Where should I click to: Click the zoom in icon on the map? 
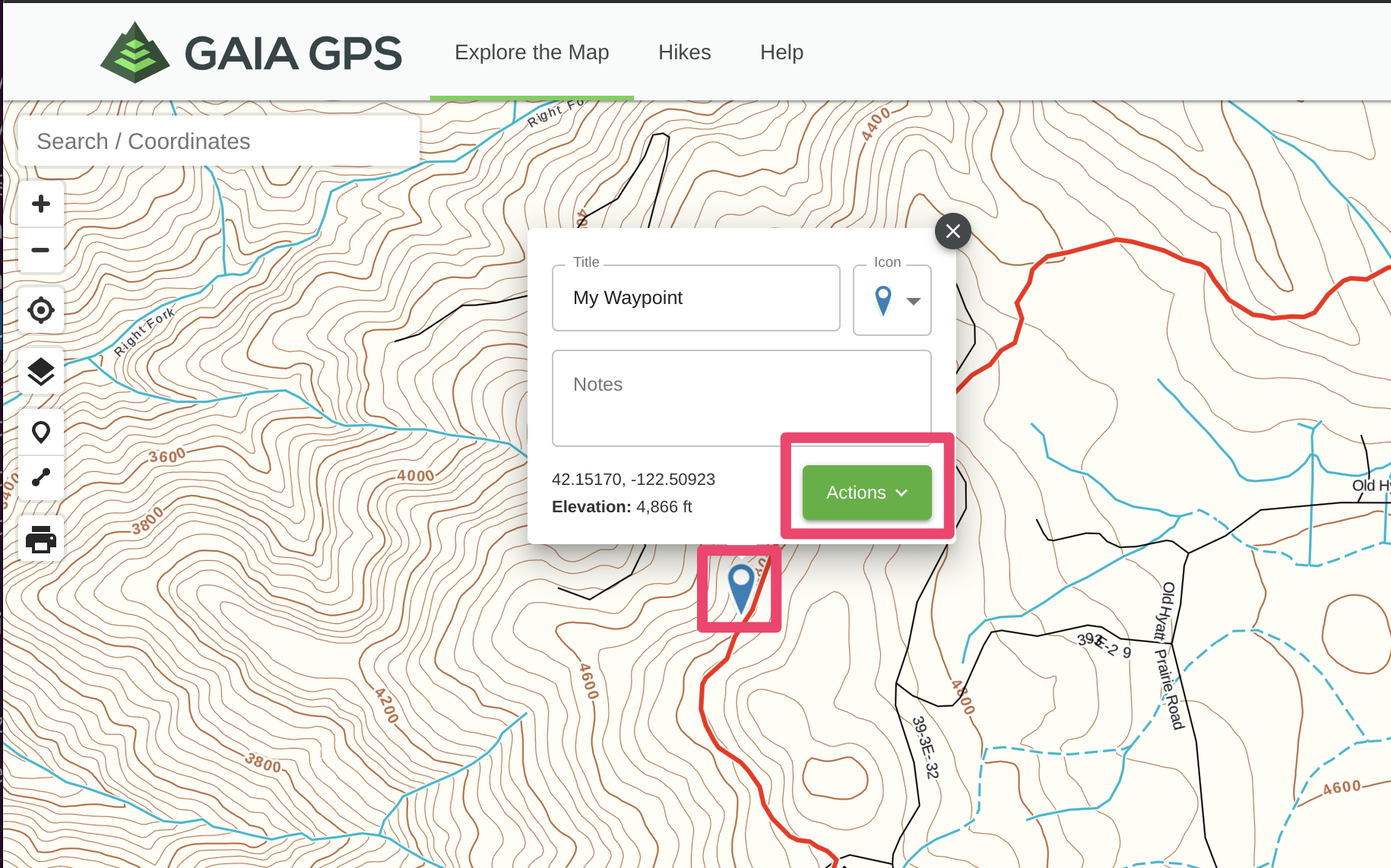[x=41, y=202]
